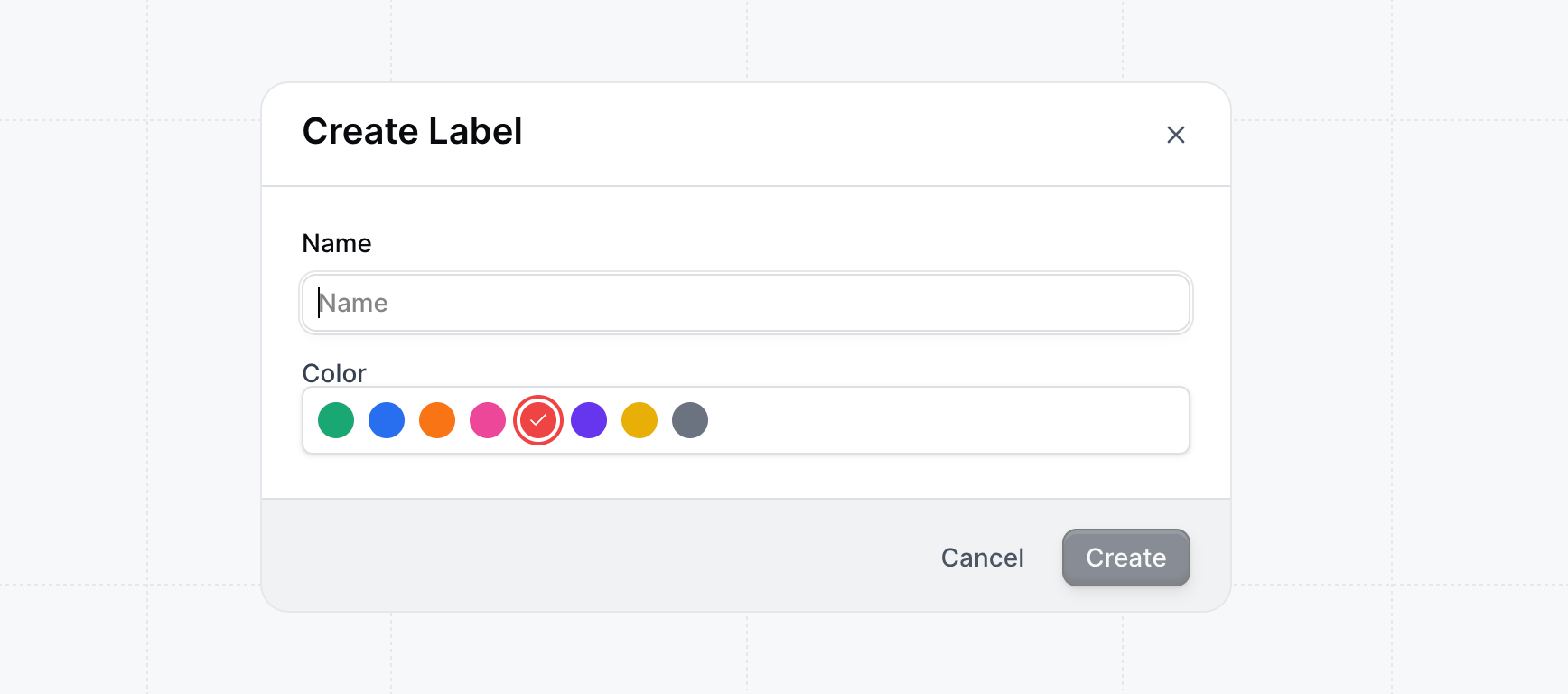Viewport: 1568px width, 694px height.
Task: Click the Color section label
Action: [x=334, y=372]
